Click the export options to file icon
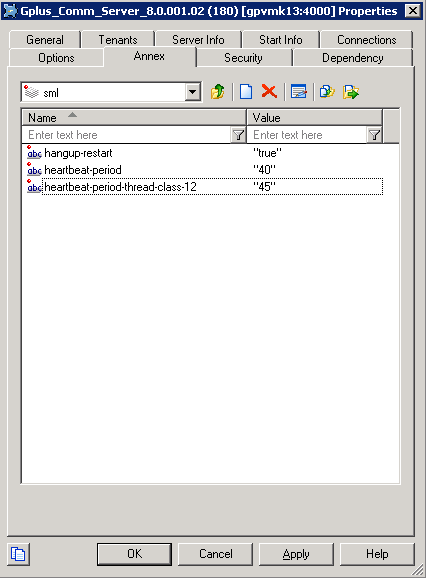Image resolution: width=426 pixels, height=578 pixels. tap(350, 92)
